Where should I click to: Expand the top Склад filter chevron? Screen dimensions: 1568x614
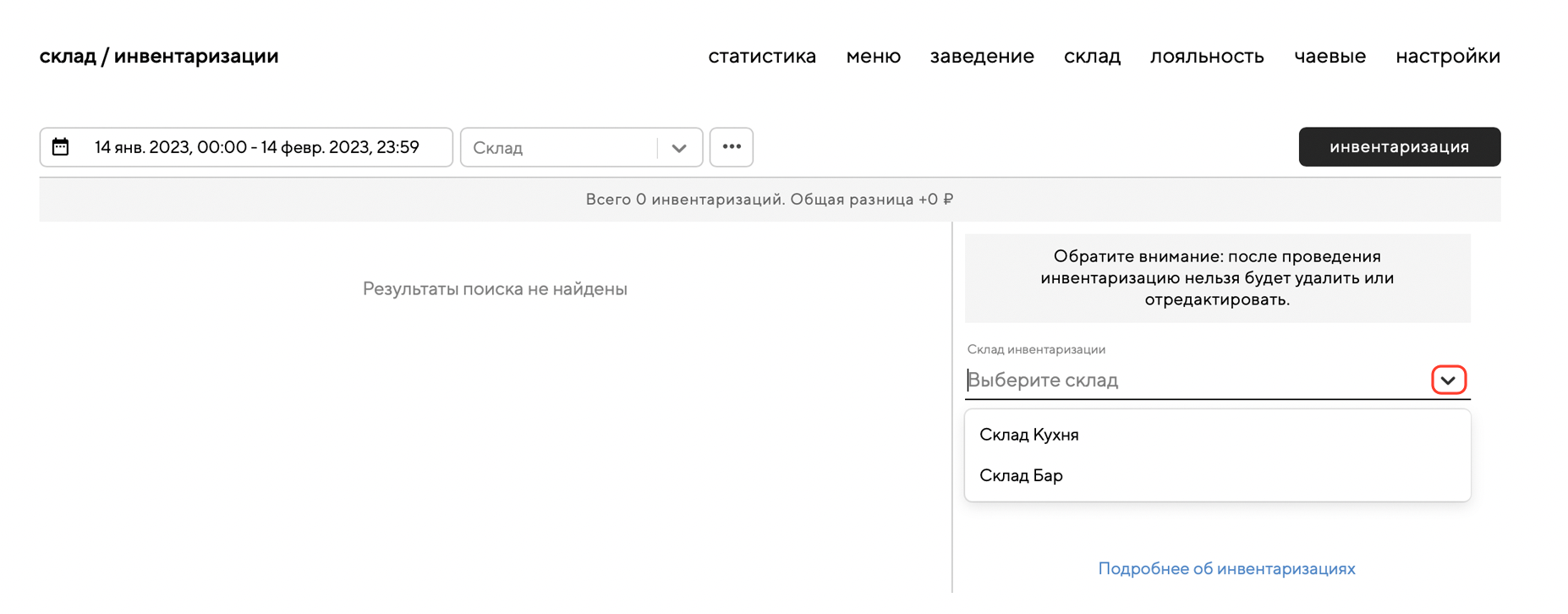pyautogui.click(x=679, y=148)
